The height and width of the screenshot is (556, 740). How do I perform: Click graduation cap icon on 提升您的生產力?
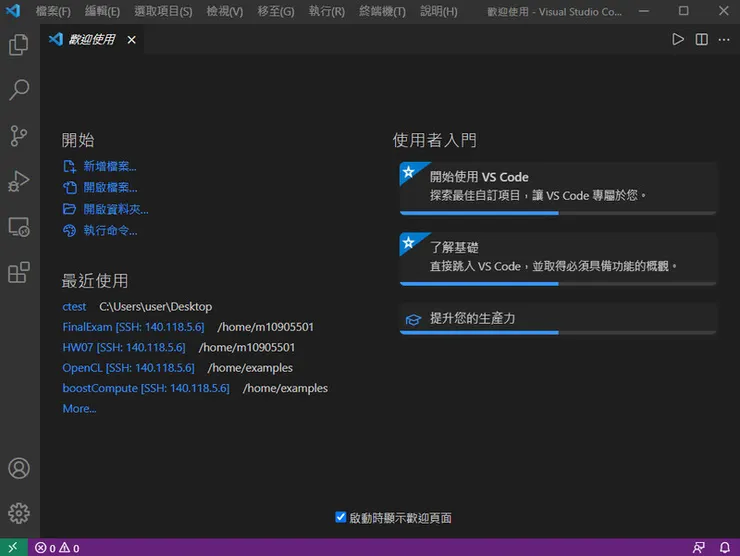point(413,320)
